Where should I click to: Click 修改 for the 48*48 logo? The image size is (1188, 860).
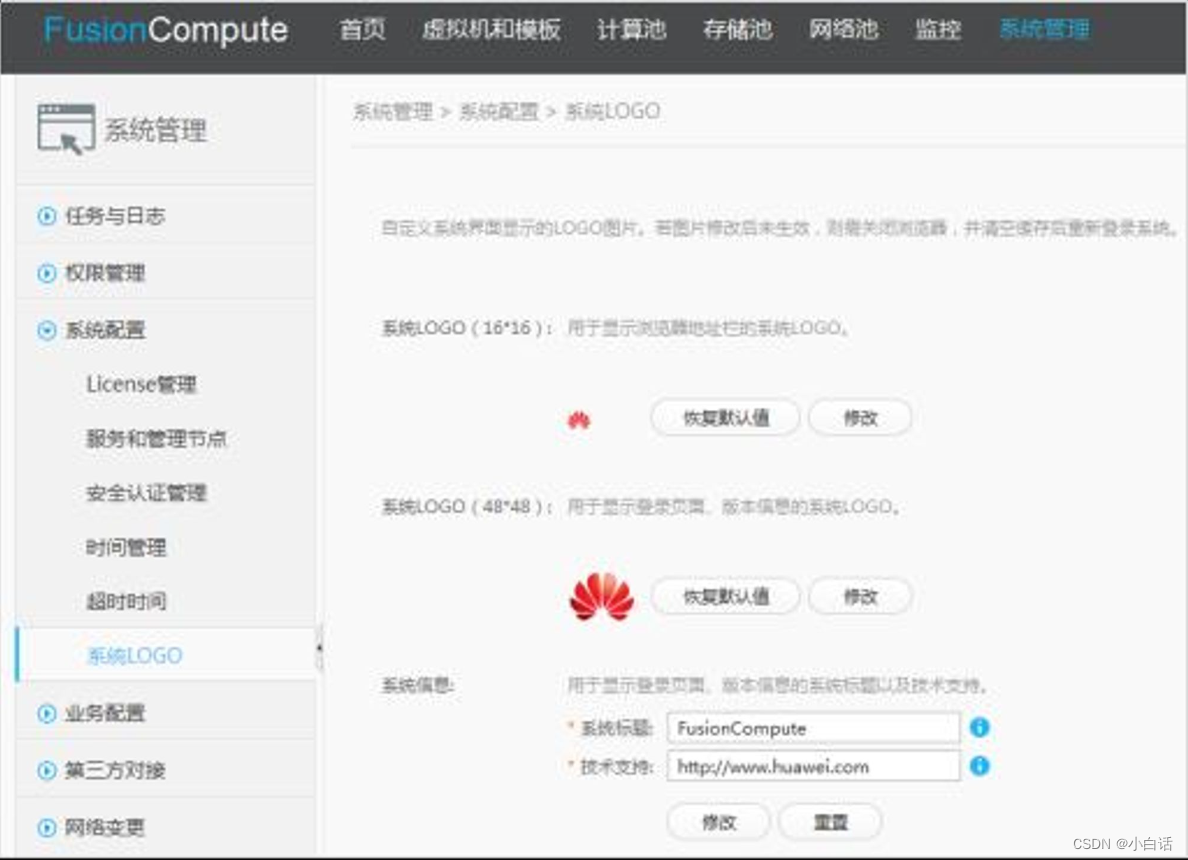click(860, 596)
